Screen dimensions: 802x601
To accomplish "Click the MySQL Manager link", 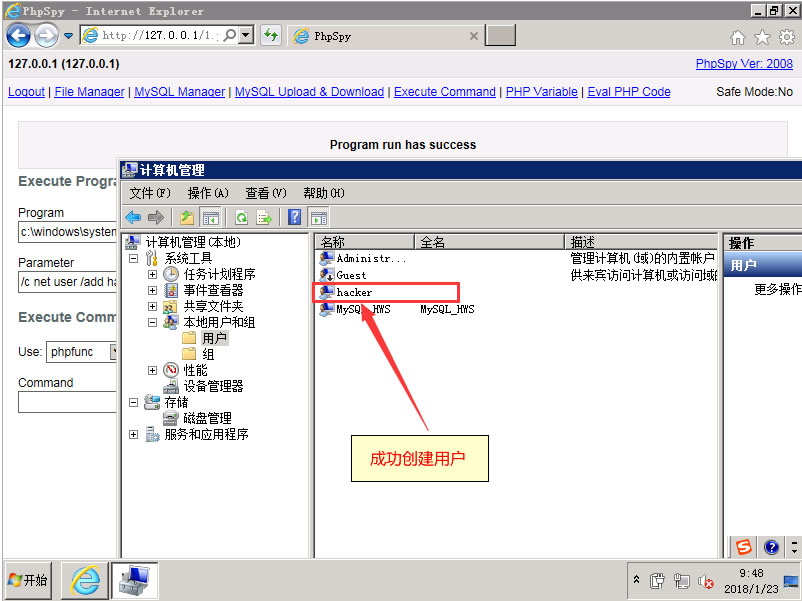I will click(x=179, y=92).
